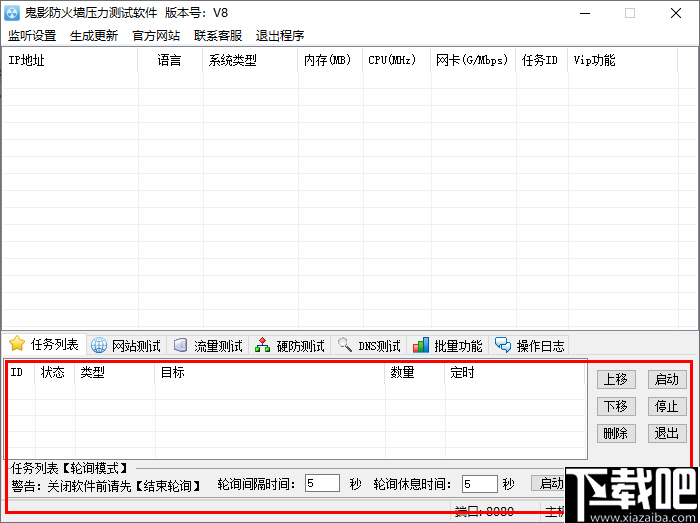Screen dimensions: 700x523
Task: Sort by the Vip功能 column header
Action: point(623,60)
